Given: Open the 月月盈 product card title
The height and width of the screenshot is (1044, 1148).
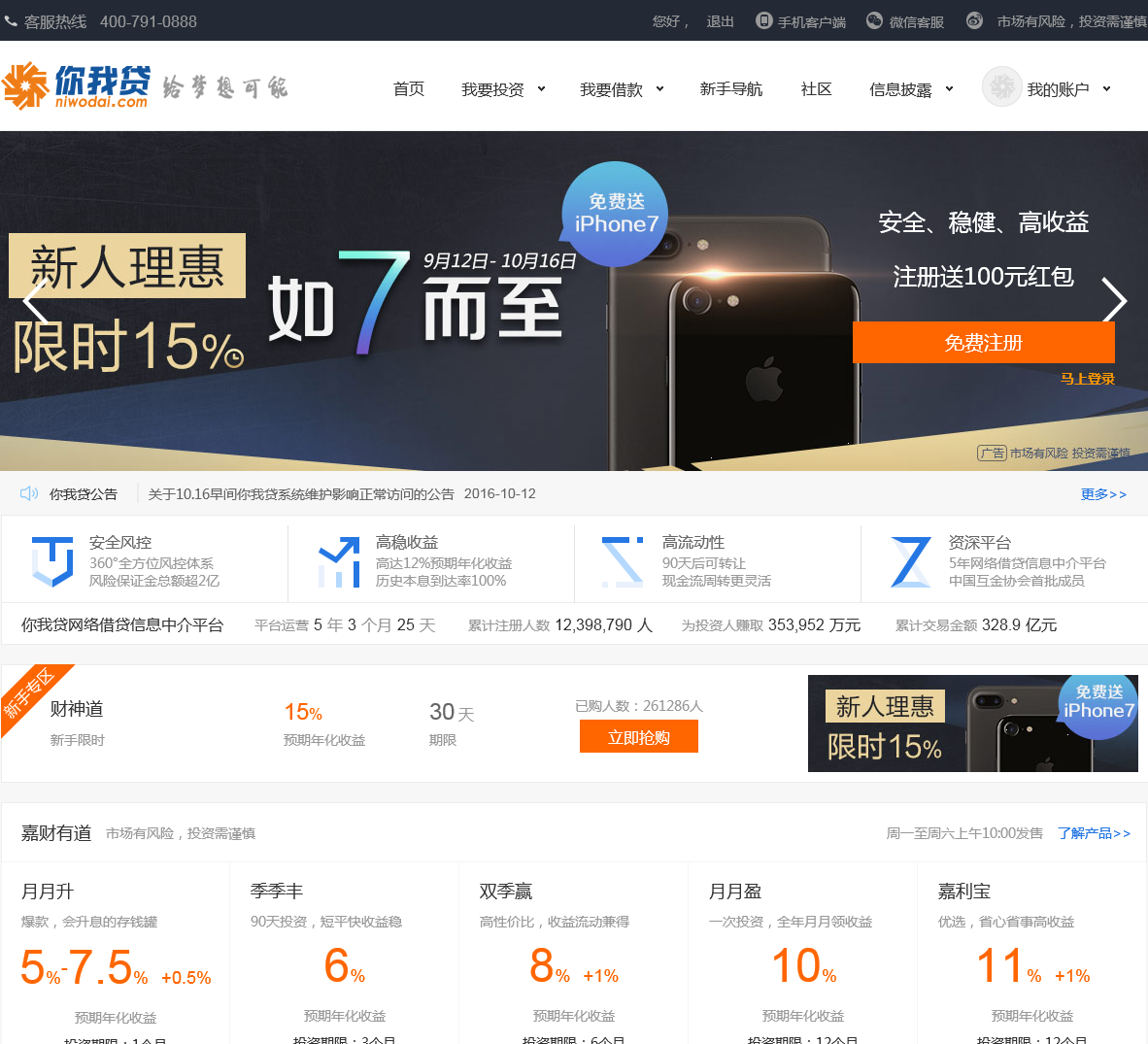Looking at the screenshot, I should [735, 891].
